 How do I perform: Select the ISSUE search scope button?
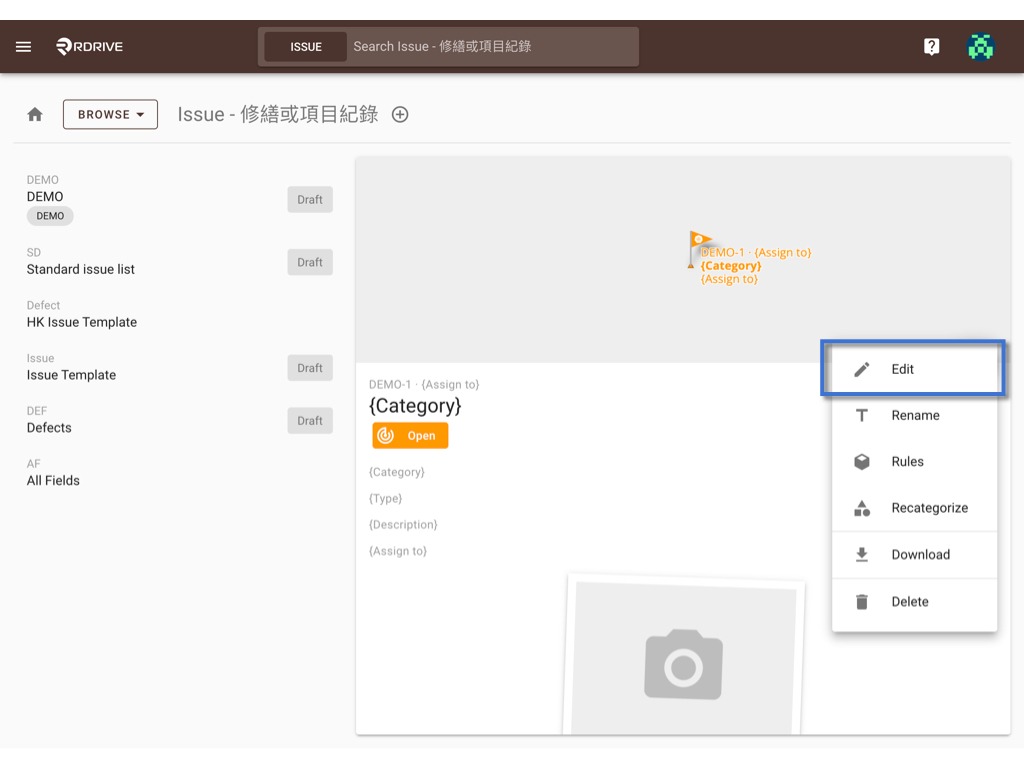tap(306, 47)
